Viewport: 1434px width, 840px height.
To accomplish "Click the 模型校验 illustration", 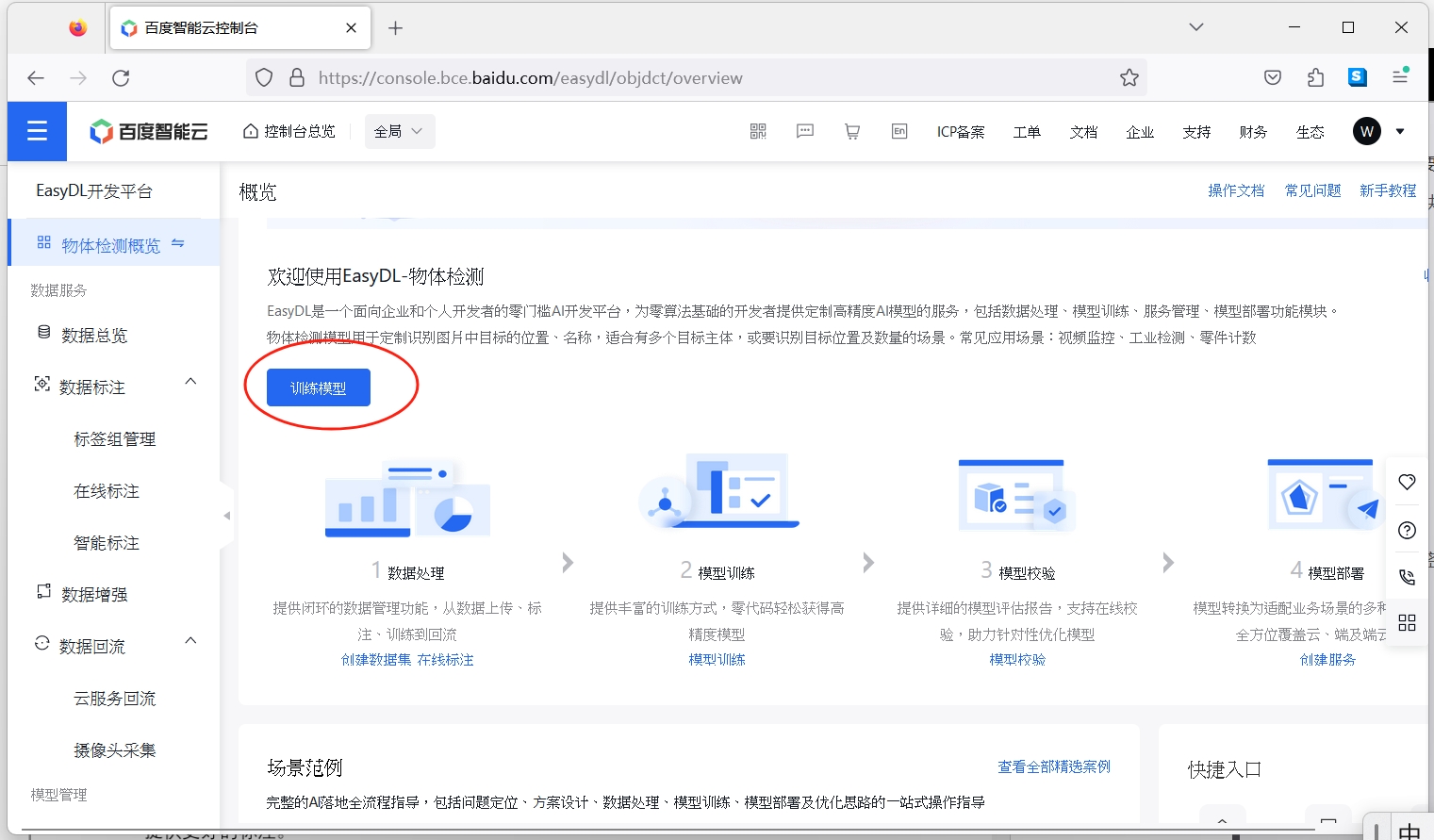I will [1016, 495].
